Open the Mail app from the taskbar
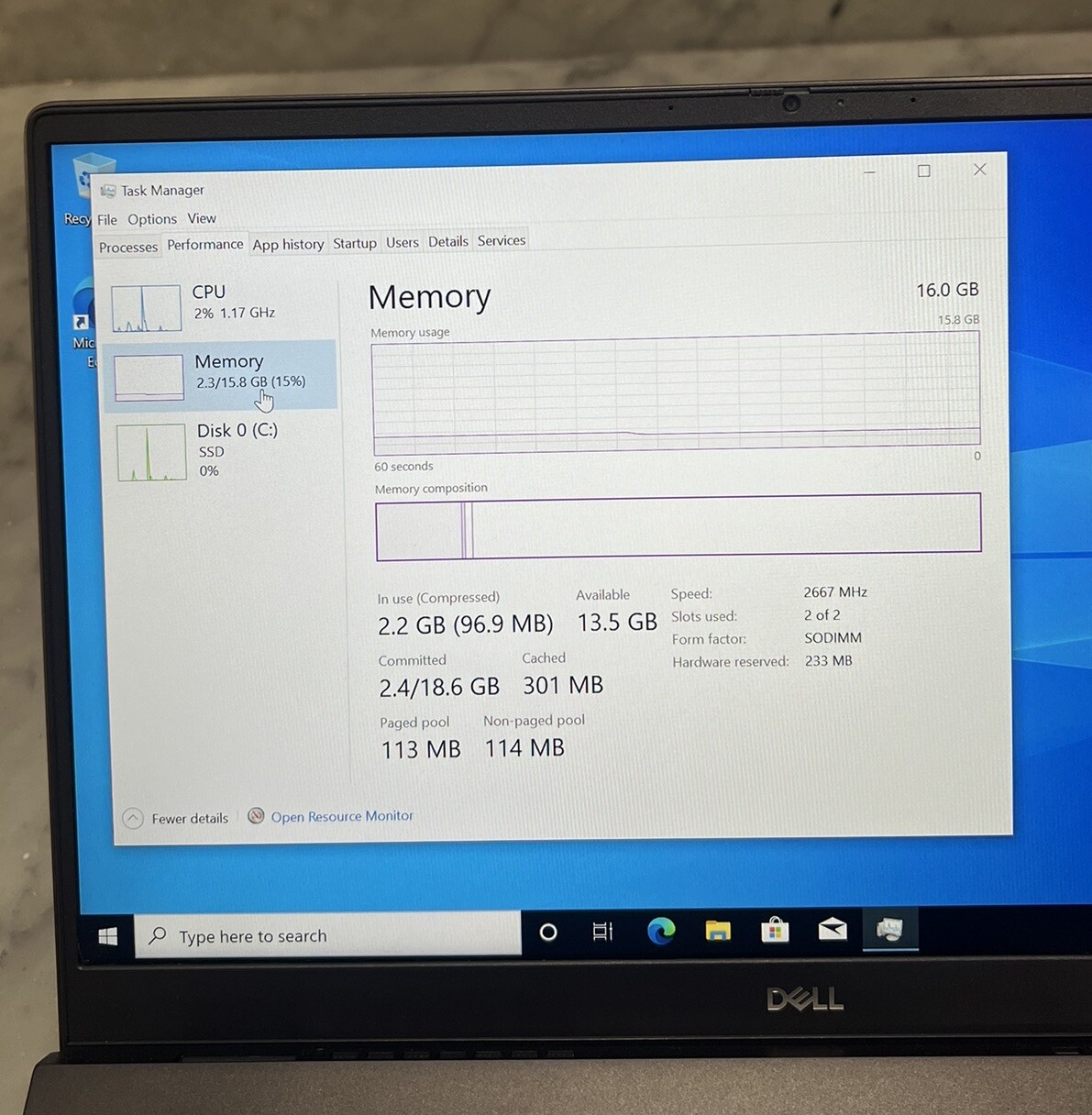The image size is (1092, 1115). coord(833,929)
